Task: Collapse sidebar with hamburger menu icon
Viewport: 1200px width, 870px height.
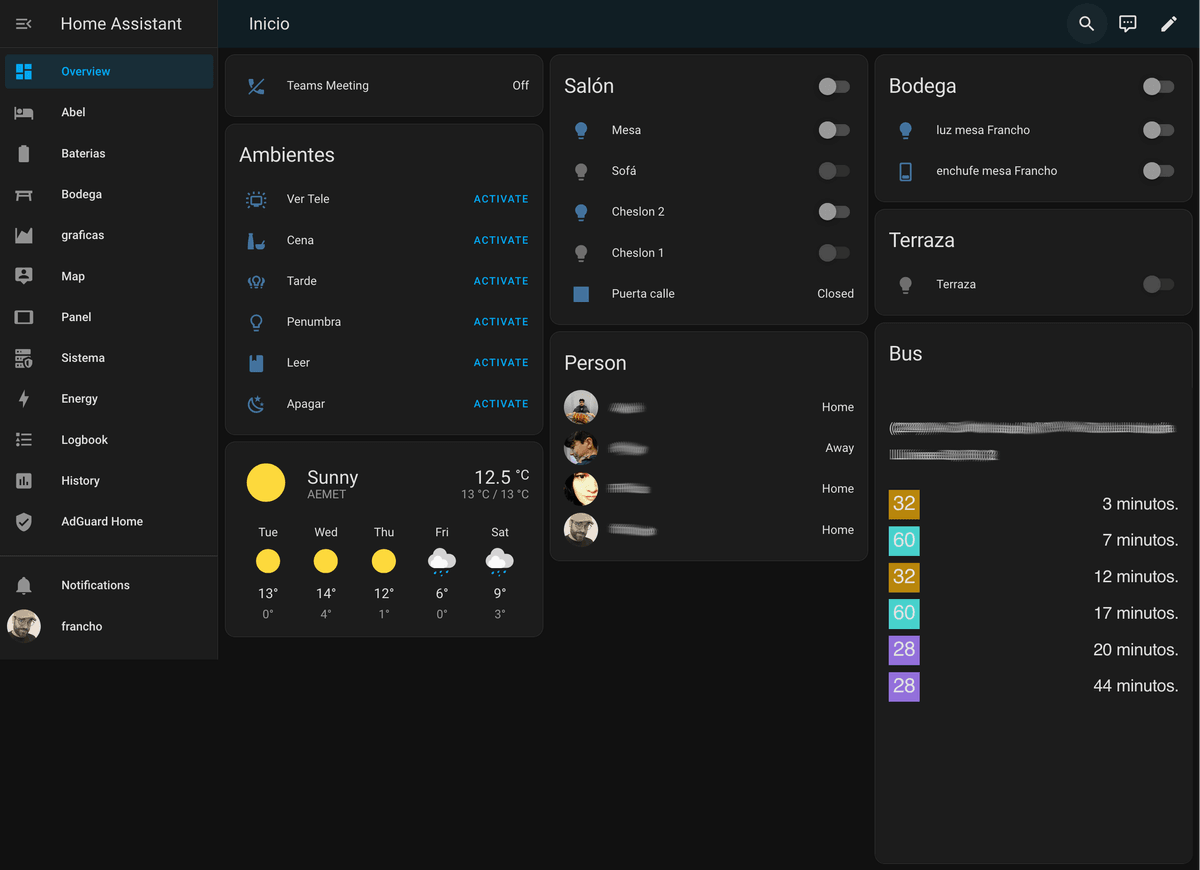Action: click(x=24, y=24)
